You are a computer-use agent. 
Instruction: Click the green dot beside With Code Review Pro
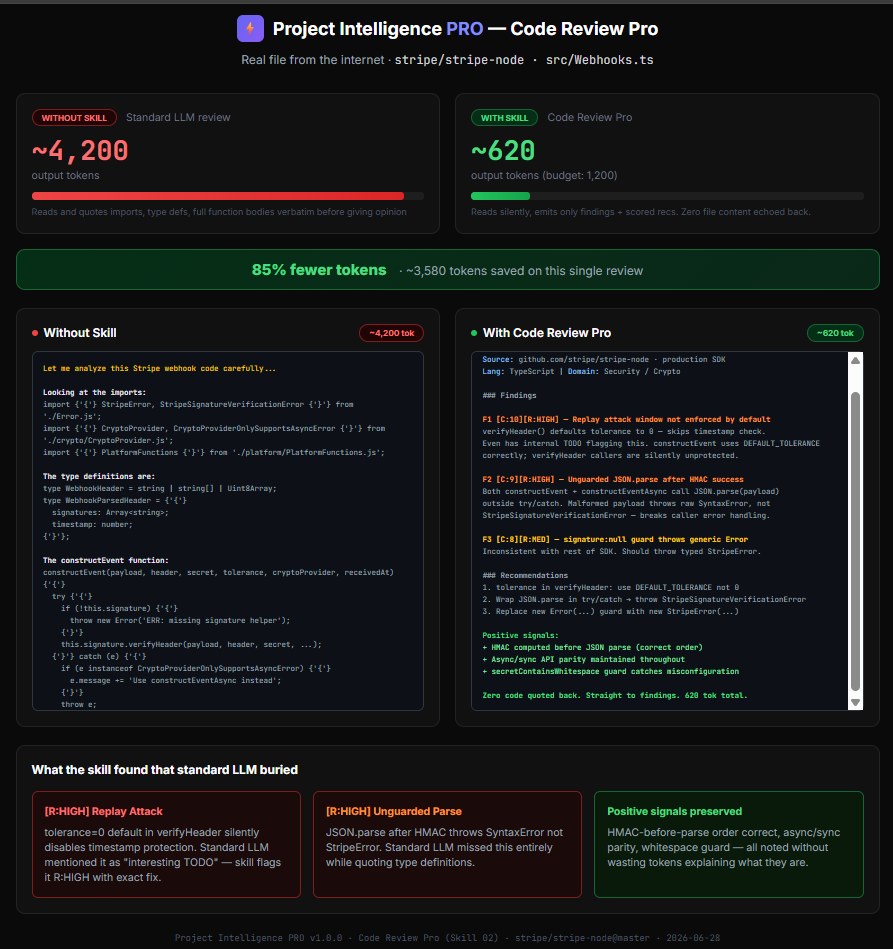tap(474, 333)
